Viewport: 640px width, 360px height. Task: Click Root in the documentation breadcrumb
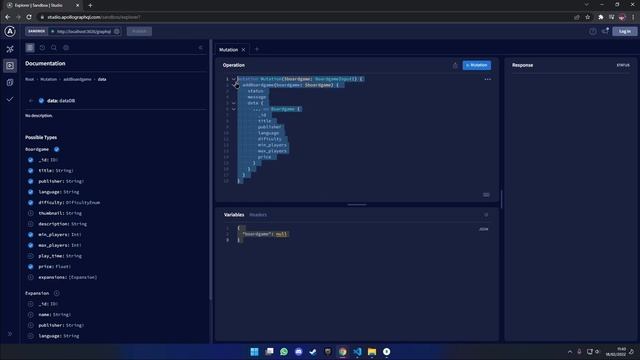29,79
